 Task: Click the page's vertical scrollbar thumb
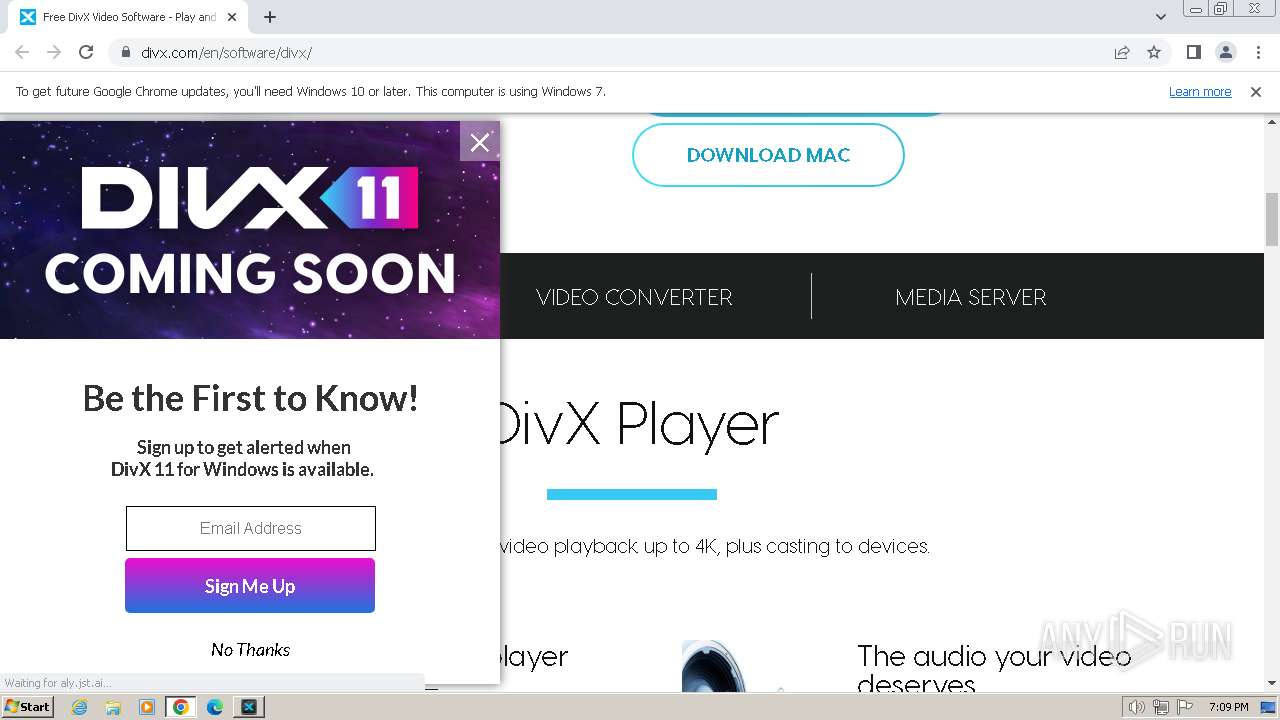point(1272,219)
